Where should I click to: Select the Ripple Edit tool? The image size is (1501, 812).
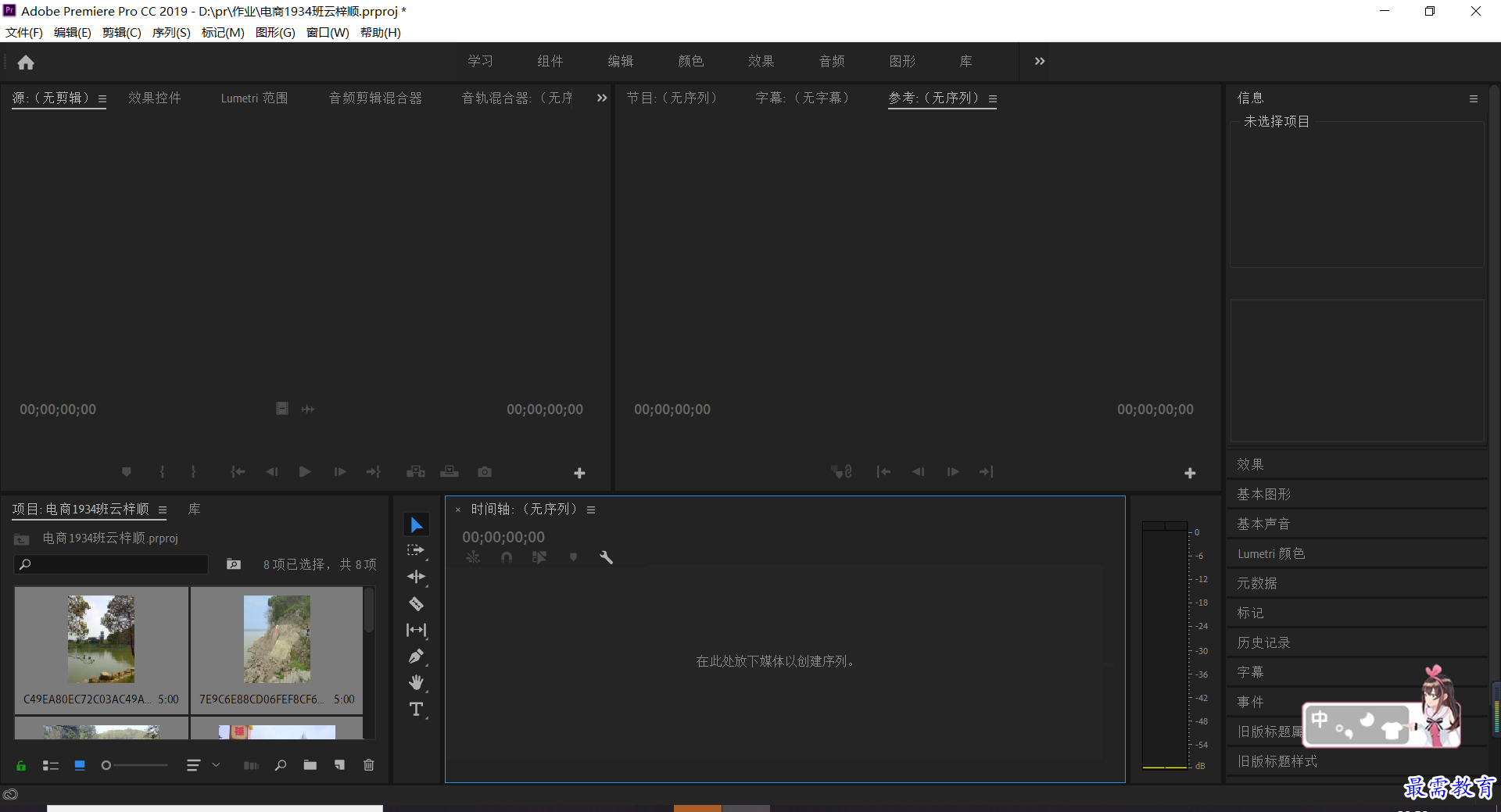click(x=416, y=577)
